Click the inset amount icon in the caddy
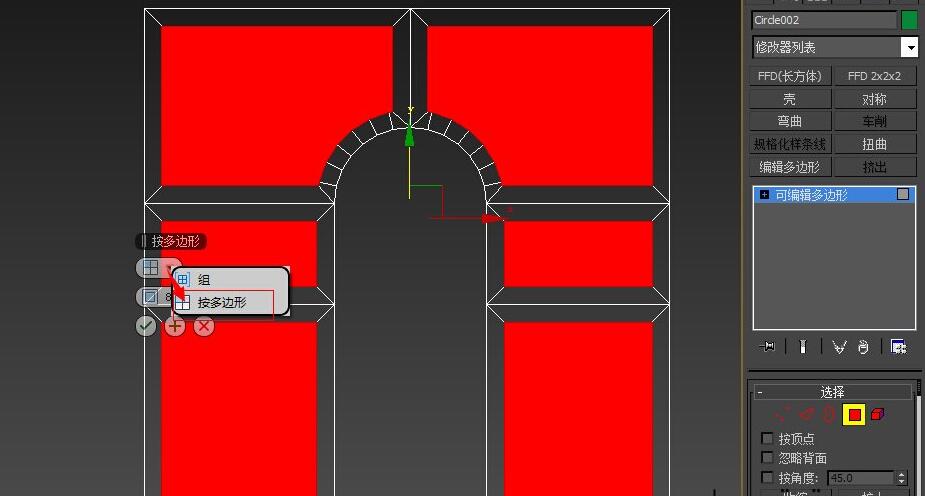925x496 pixels. pos(150,297)
